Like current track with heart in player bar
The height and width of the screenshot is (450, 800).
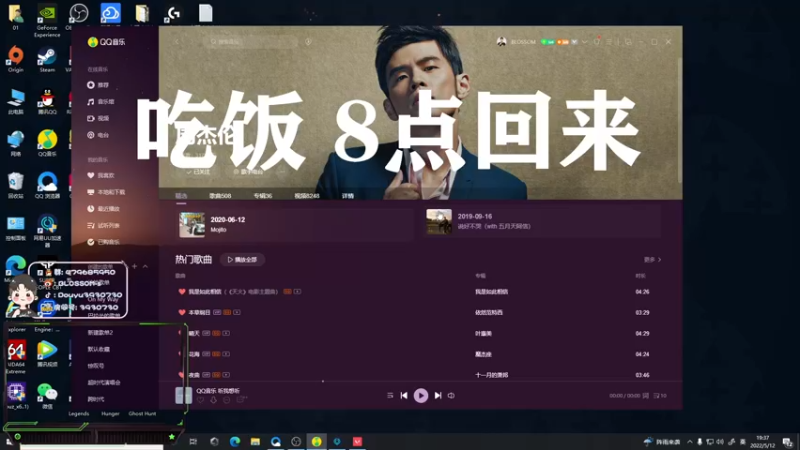(200, 400)
